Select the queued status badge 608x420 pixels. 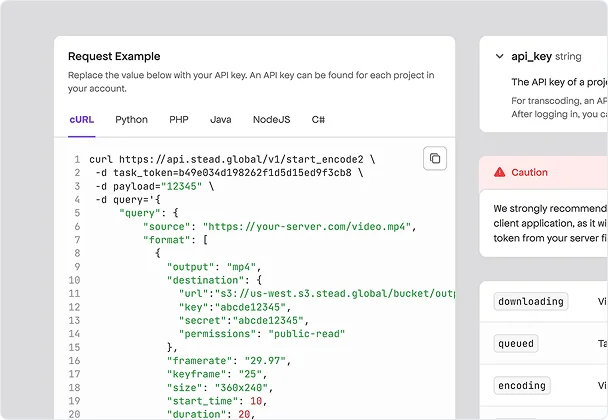click(x=515, y=343)
